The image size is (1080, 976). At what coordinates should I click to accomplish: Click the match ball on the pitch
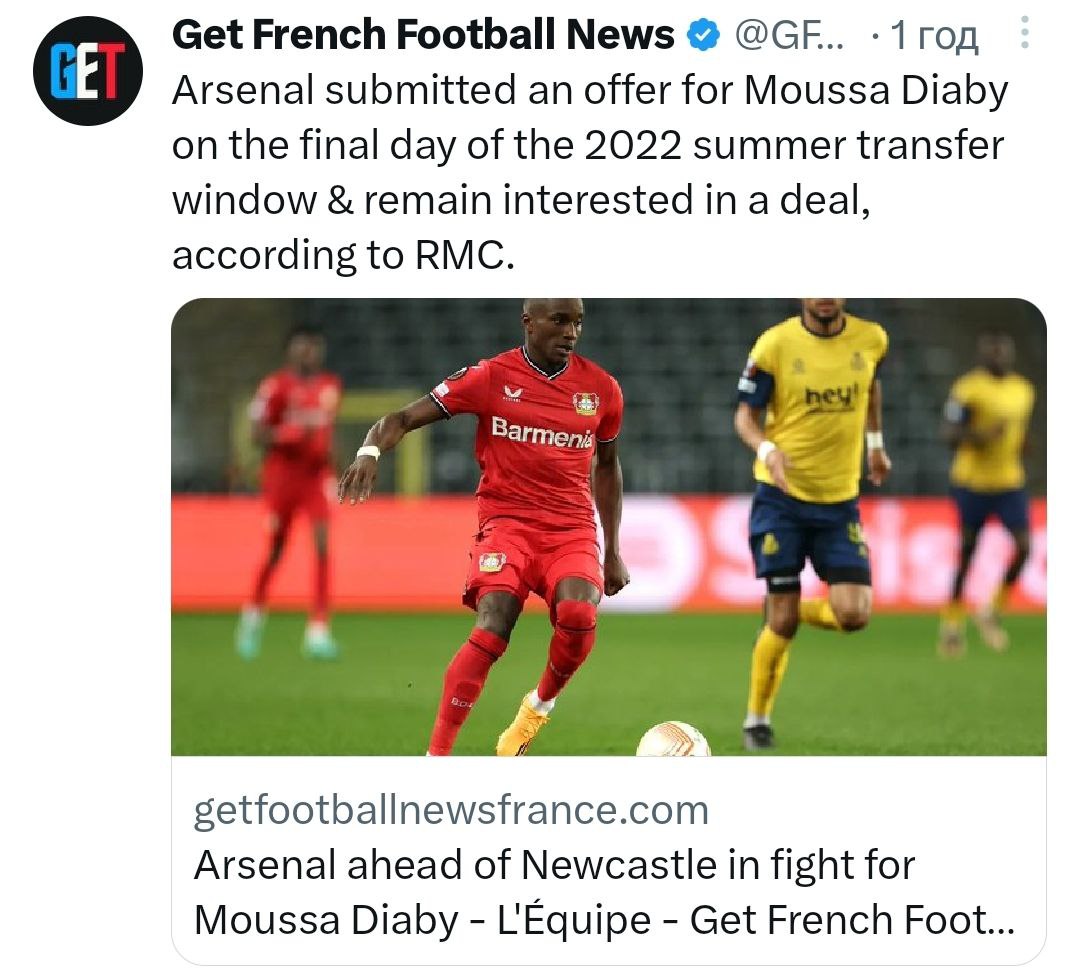673,741
